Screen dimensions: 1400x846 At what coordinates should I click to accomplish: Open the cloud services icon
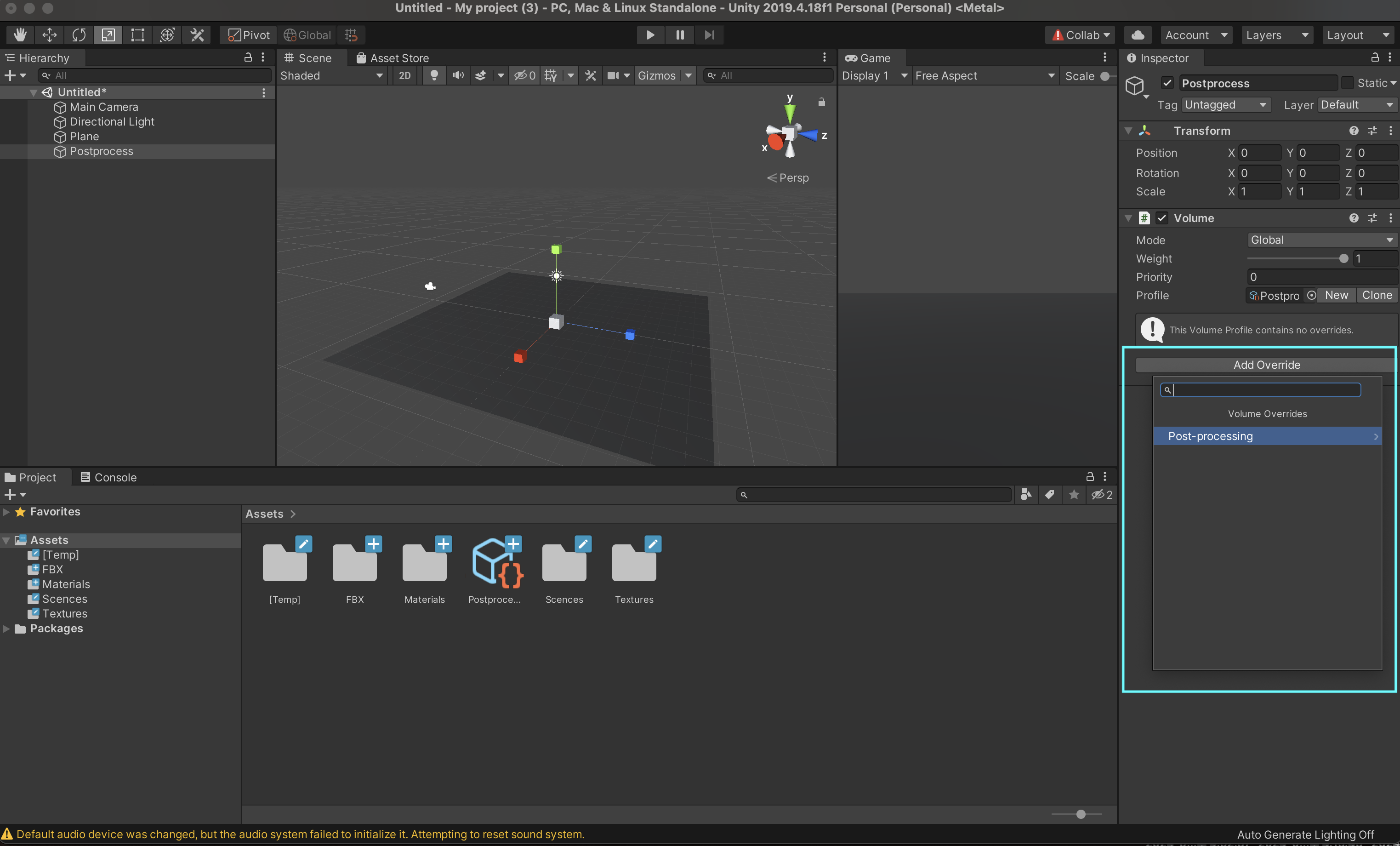coord(1138,34)
